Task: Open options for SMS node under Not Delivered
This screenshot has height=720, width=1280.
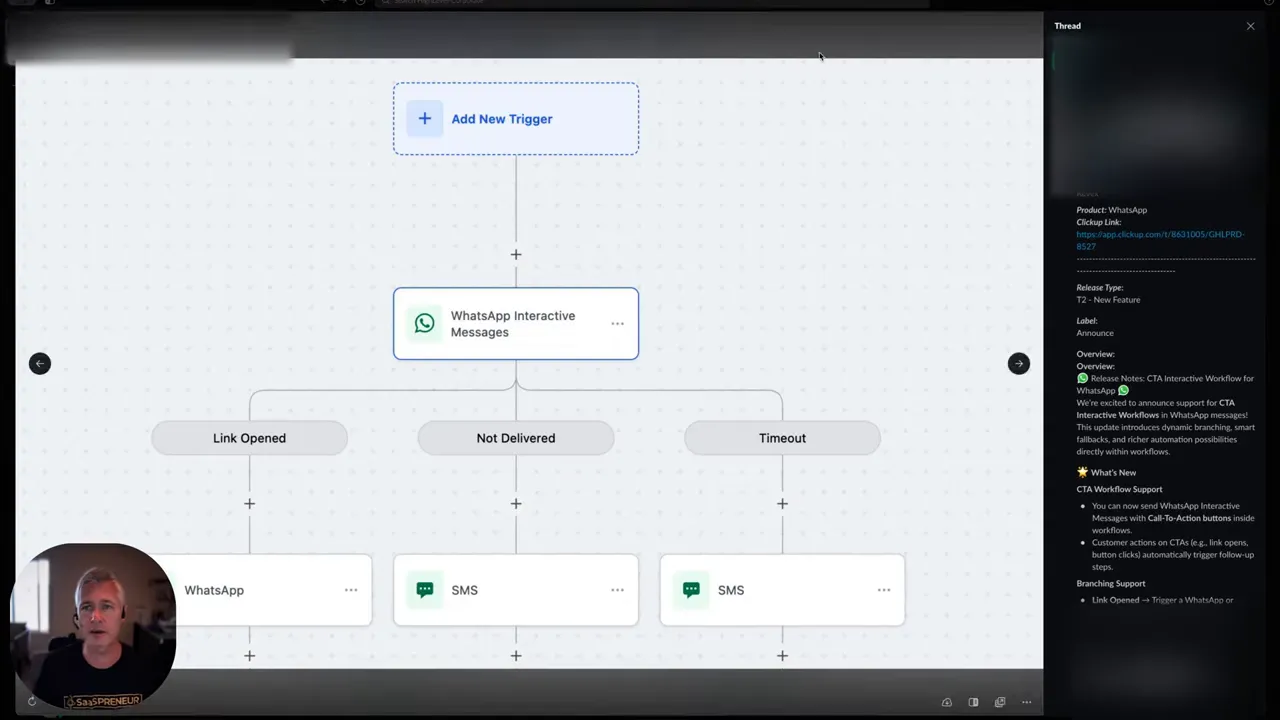Action: (x=617, y=590)
